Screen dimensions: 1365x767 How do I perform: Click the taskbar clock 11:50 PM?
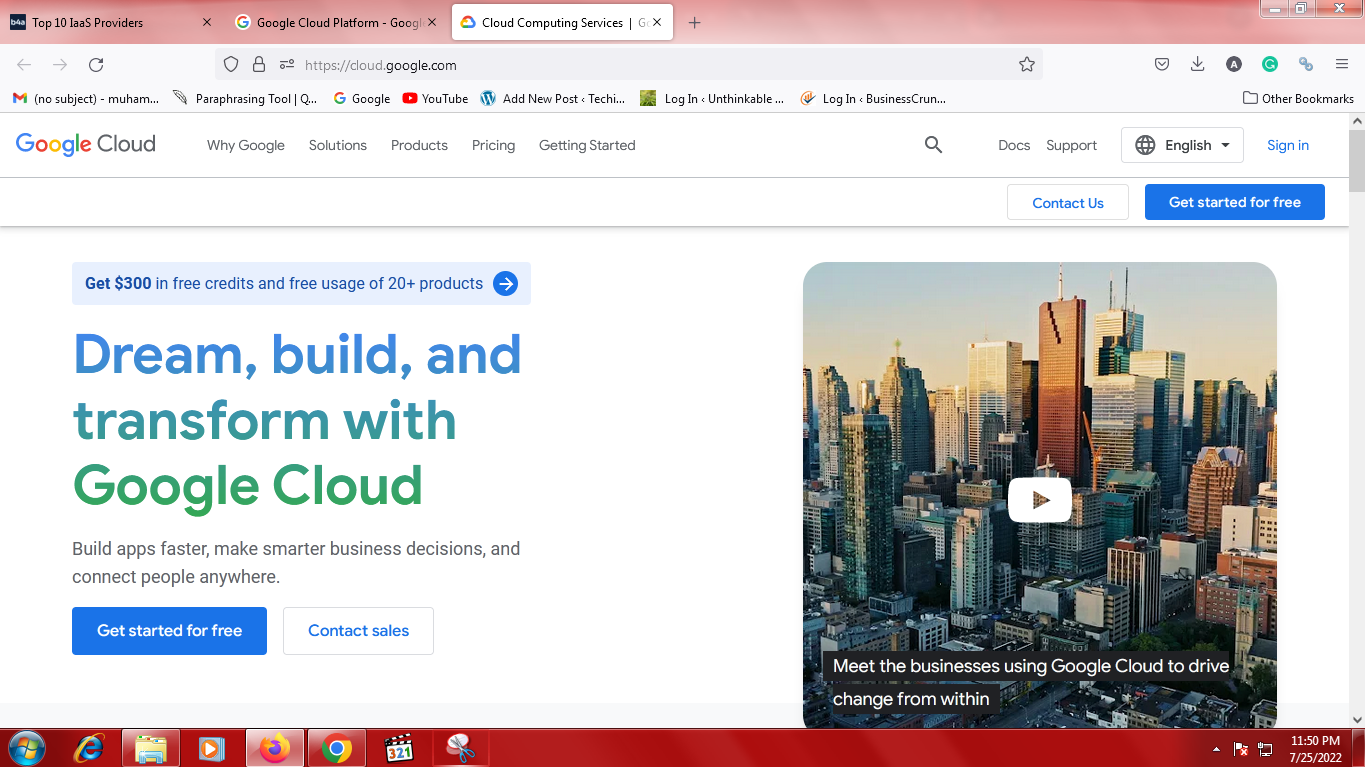point(1315,741)
